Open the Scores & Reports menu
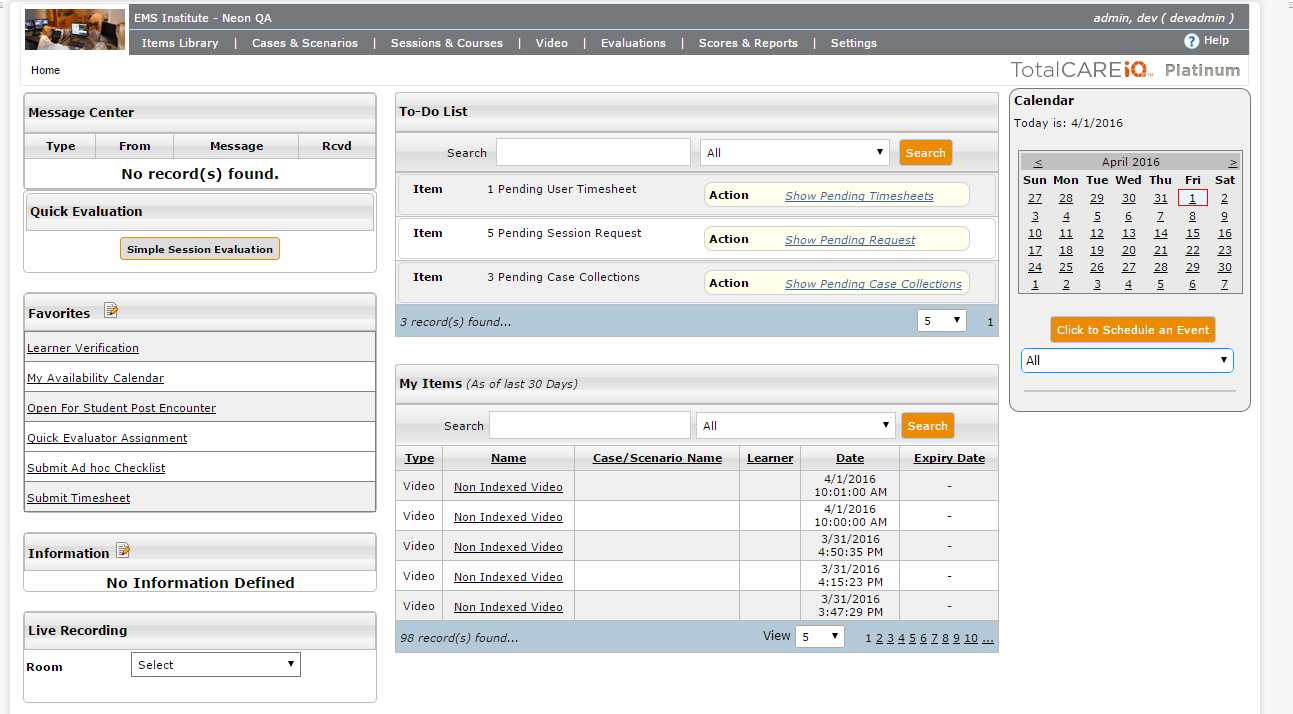The image size is (1293, 714). click(748, 43)
